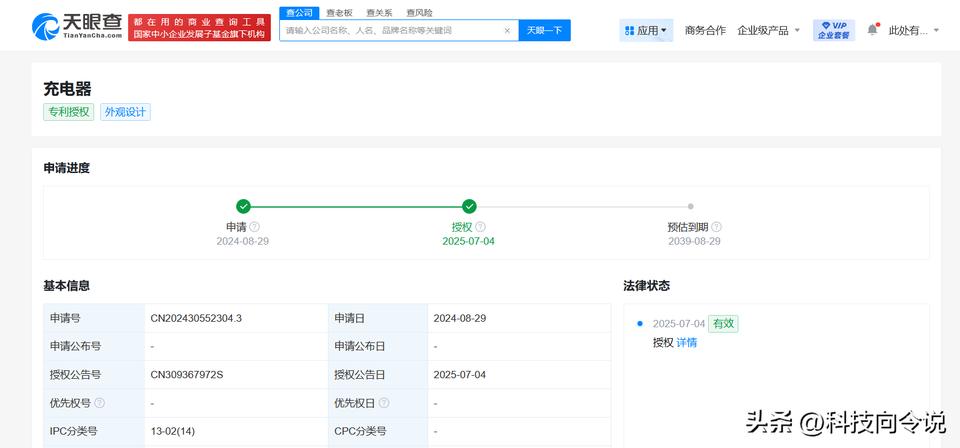Select the 查风险 search tab
Screen dimensions: 960x448
pyautogui.click(x=419, y=12)
